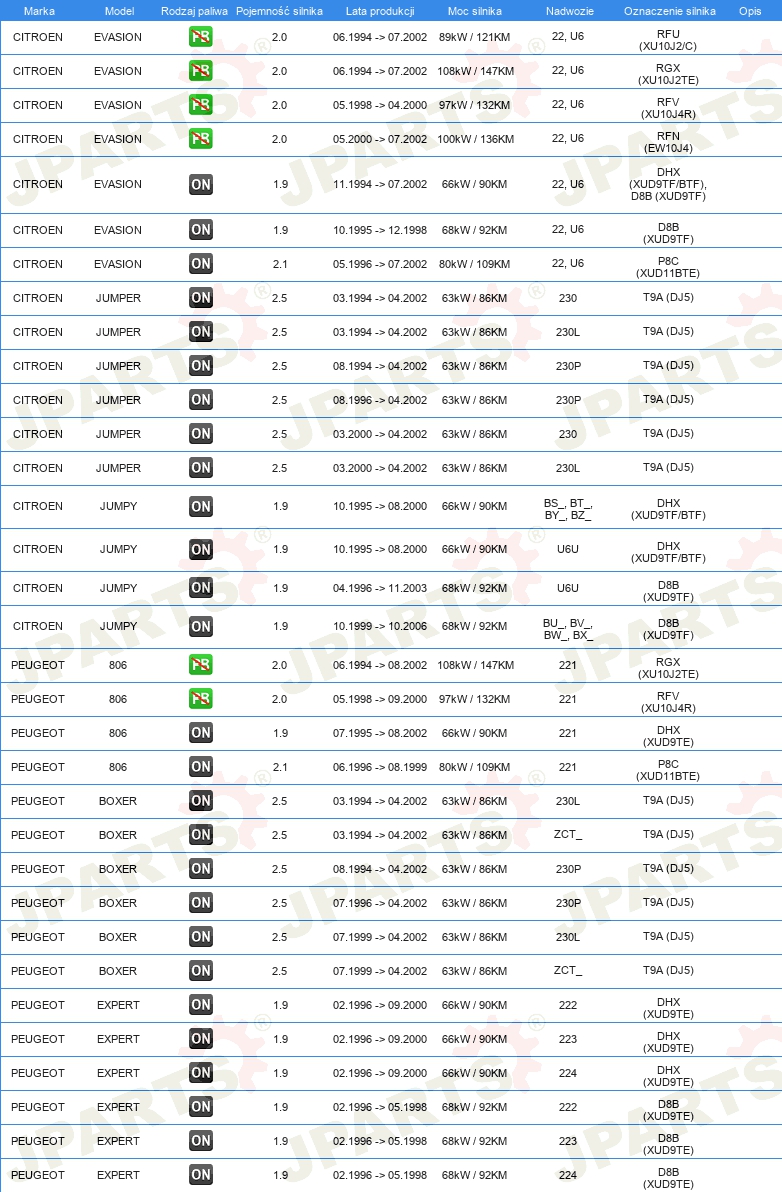Select the 100kW / 136KM power cell

pos(476,139)
